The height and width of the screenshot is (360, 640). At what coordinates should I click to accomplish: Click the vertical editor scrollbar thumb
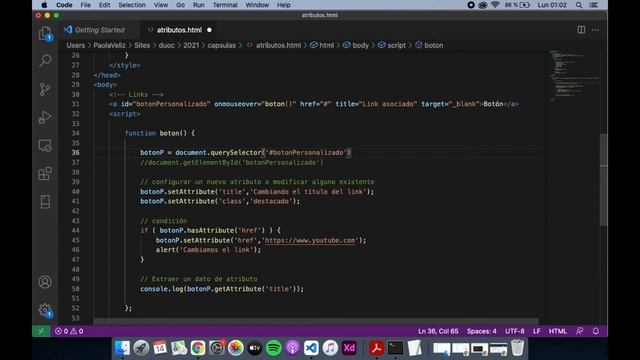pos(604,180)
